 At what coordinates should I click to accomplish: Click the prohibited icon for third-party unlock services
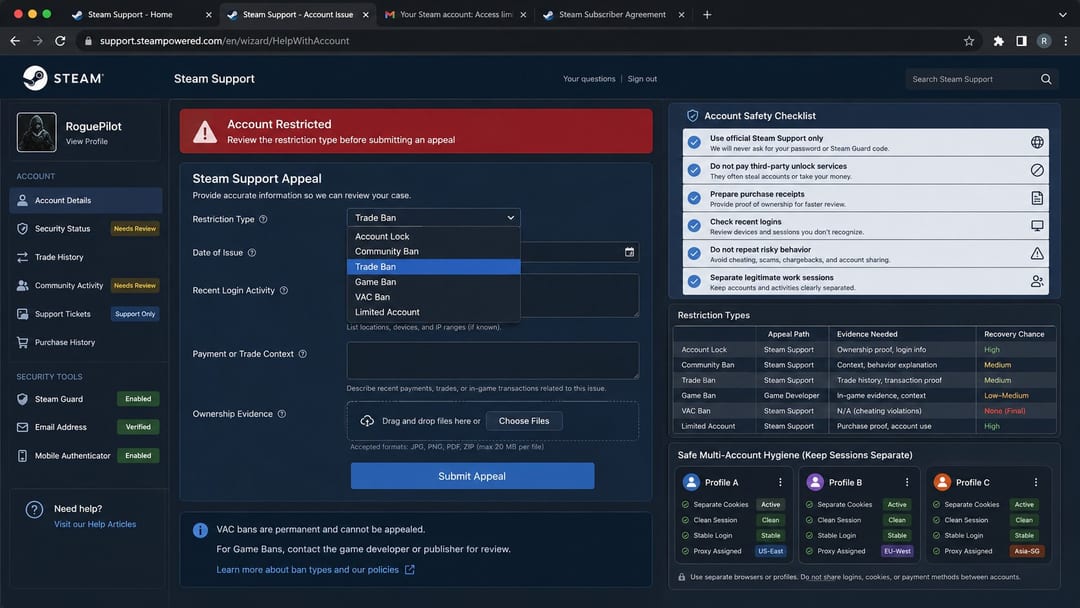(x=1037, y=170)
